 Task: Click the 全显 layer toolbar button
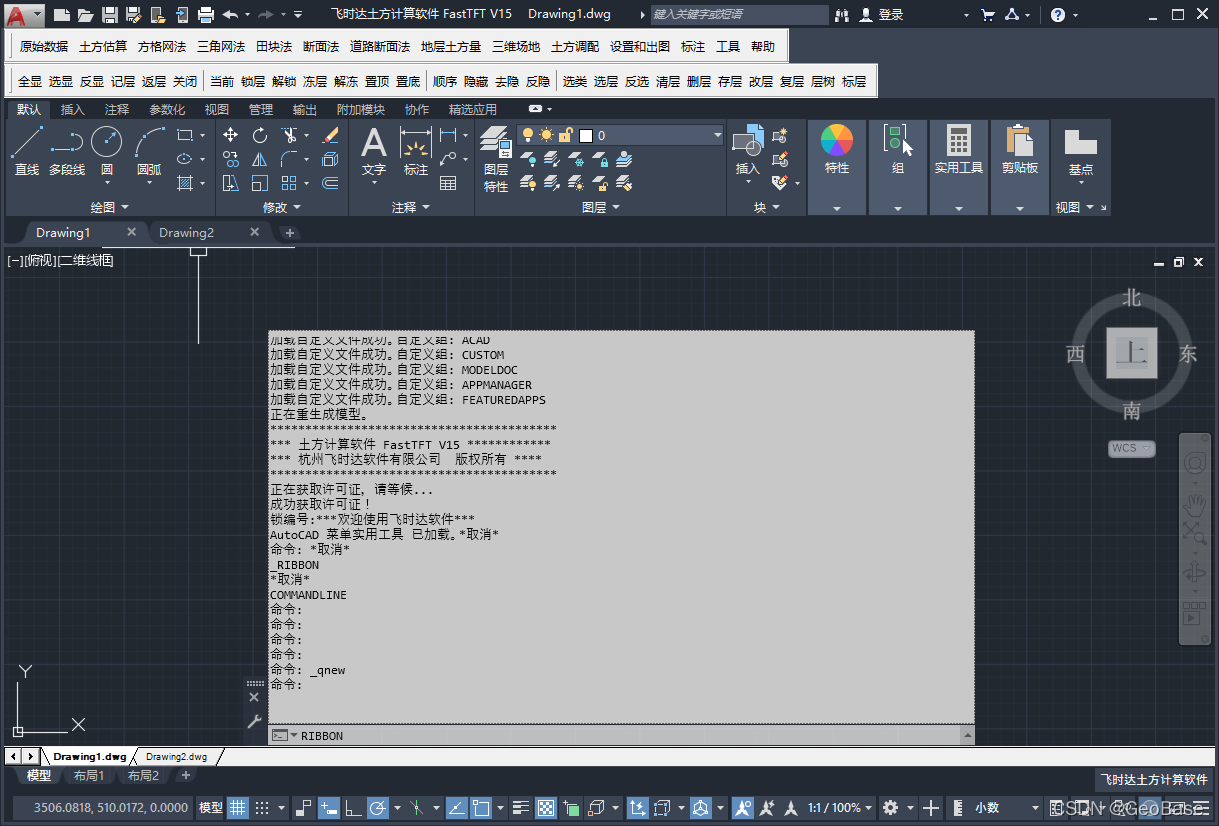tap(30, 82)
